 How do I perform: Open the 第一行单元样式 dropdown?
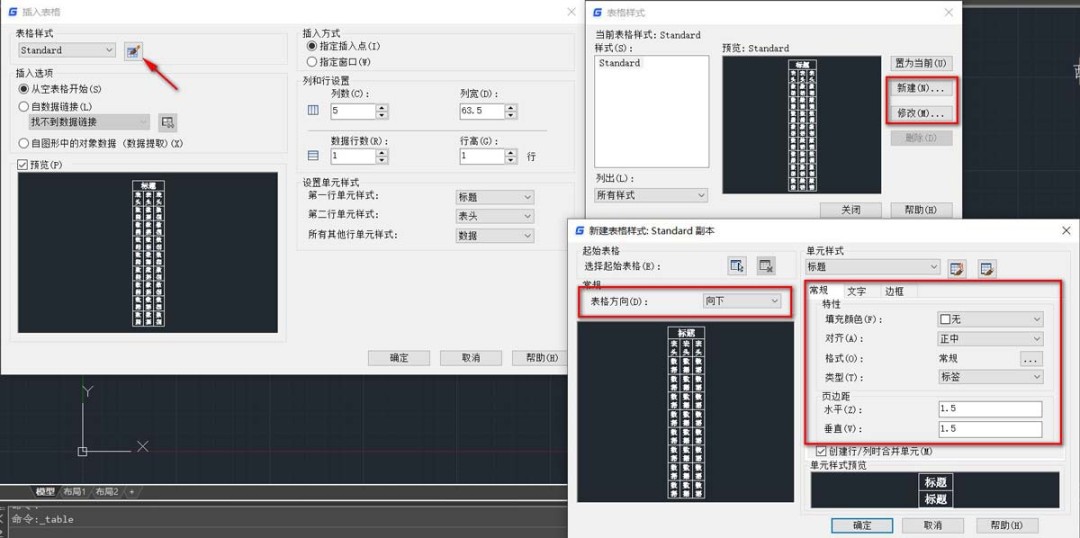click(x=494, y=197)
